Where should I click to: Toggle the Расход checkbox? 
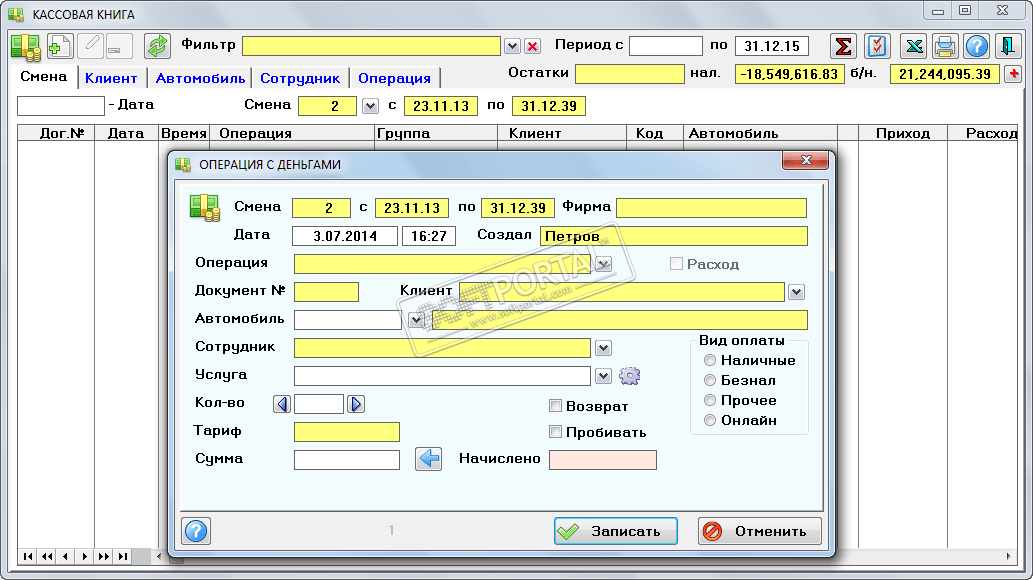click(676, 264)
